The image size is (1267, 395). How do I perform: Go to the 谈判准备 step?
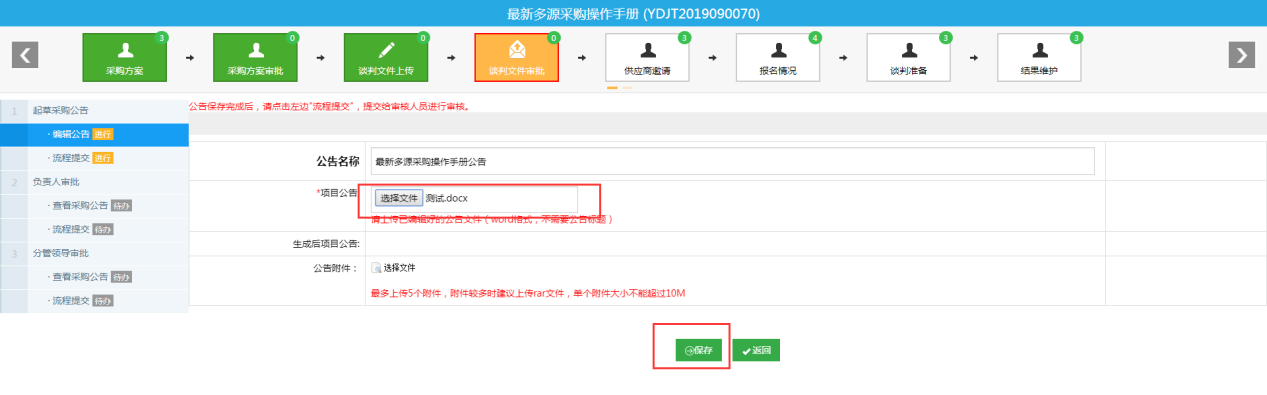pyautogui.click(x=908, y=57)
